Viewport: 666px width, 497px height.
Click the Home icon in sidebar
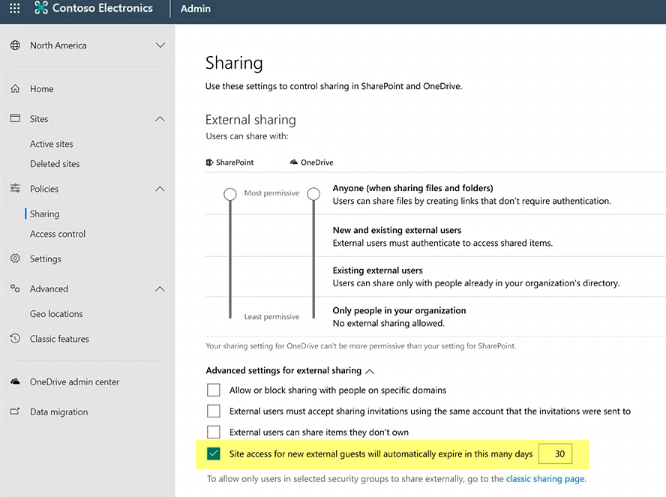[15, 89]
